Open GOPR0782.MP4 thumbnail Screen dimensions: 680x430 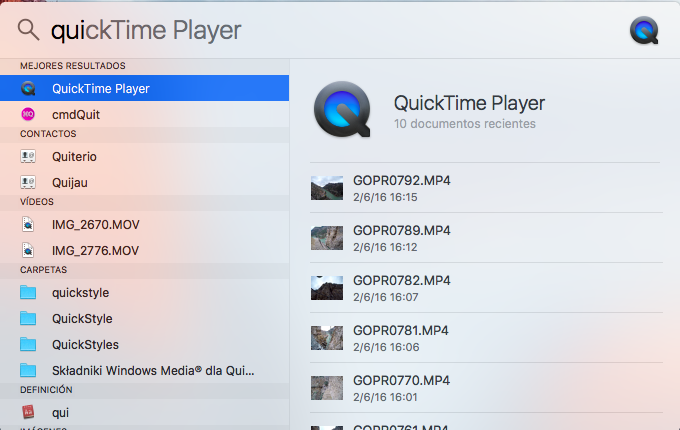point(327,288)
